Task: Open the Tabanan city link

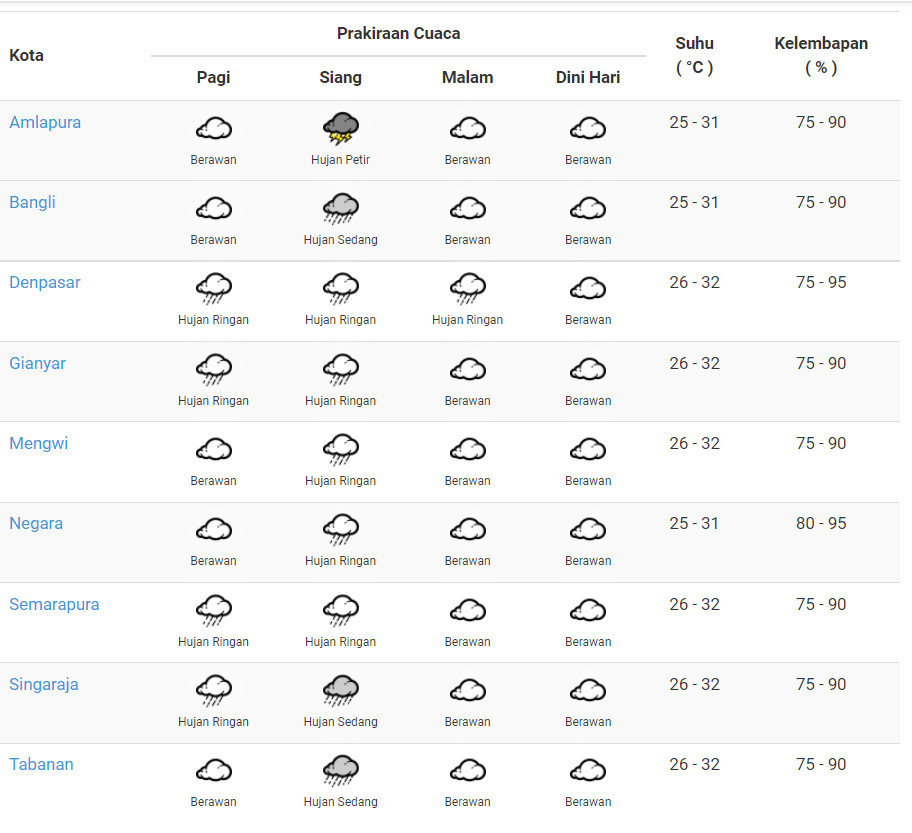Action: click(x=42, y=764)
